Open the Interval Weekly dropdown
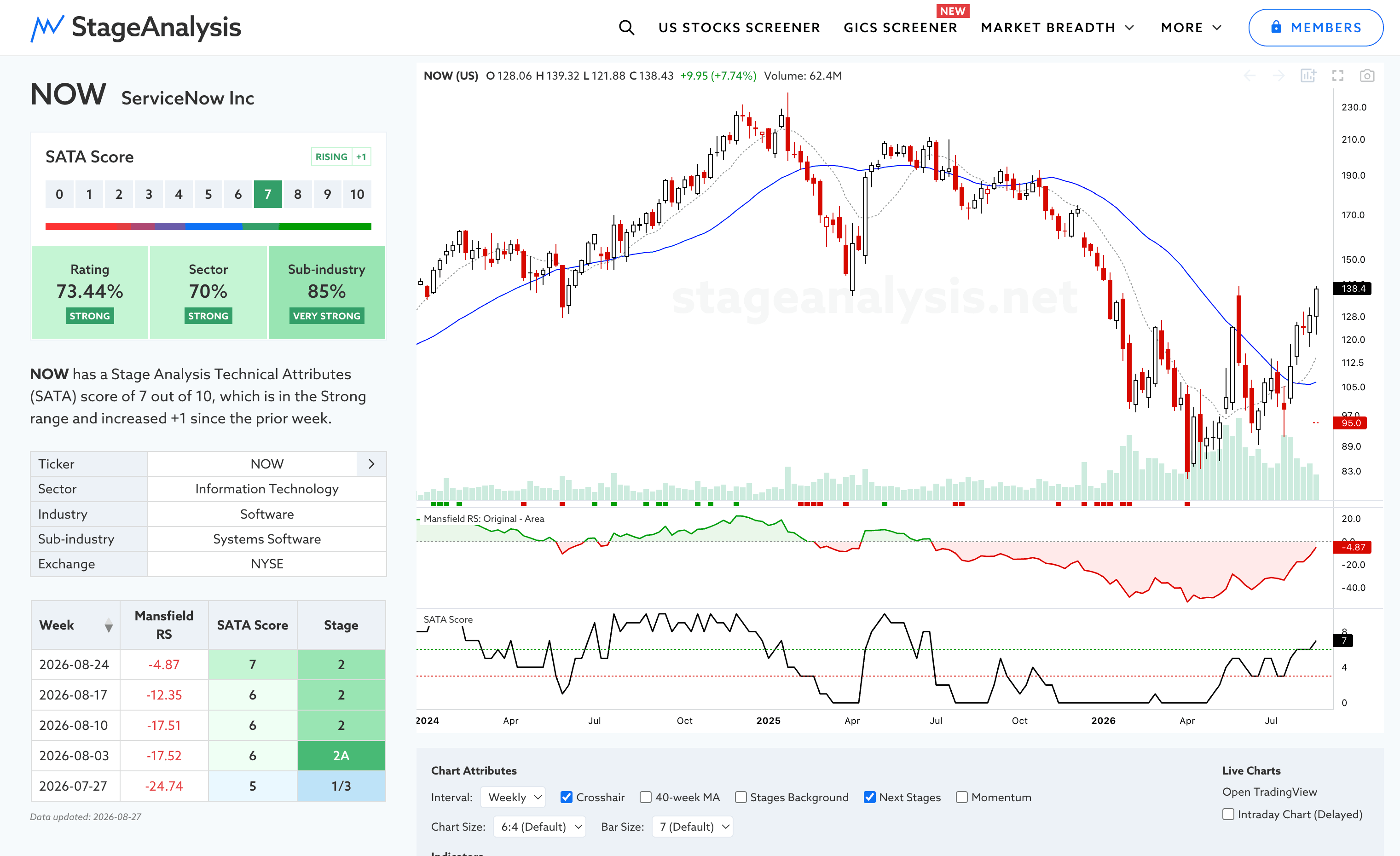The width and height of the screenshot is (1400, 856). point(513,798)
